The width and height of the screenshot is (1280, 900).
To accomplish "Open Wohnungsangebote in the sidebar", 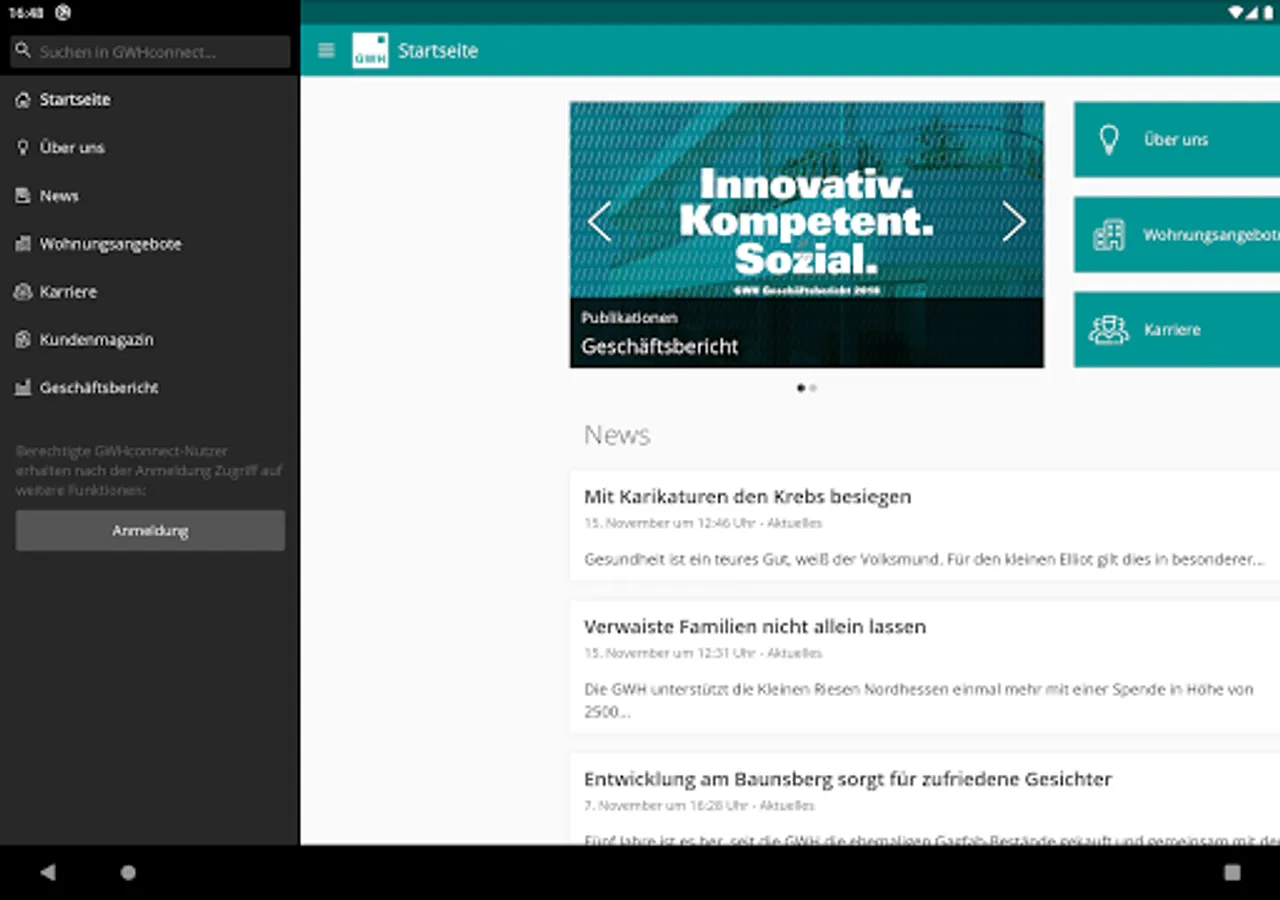I will tap(150, 243).
